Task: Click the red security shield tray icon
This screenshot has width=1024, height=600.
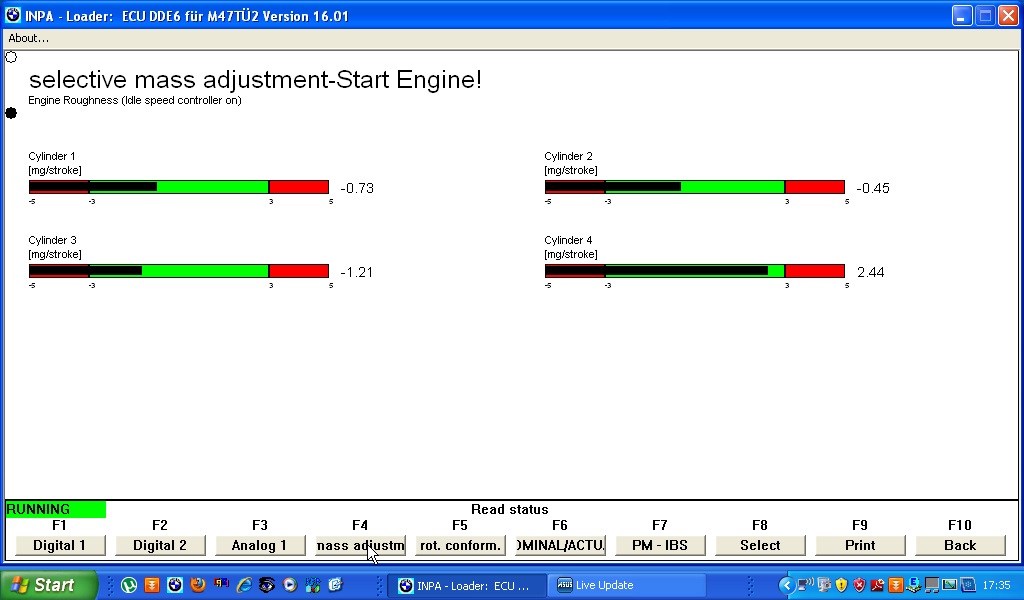Action: [x=859, y=585]
